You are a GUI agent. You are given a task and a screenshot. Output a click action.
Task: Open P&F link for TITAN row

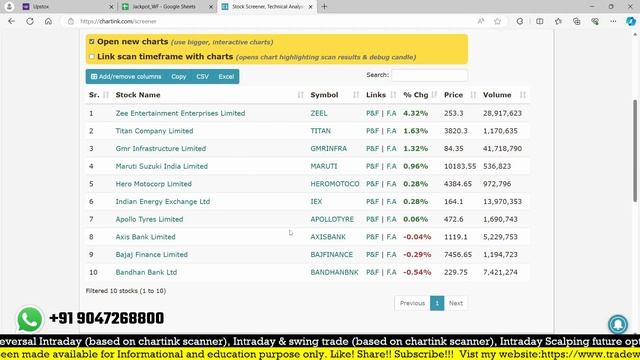pyautogui.click(x=372, y=131)
